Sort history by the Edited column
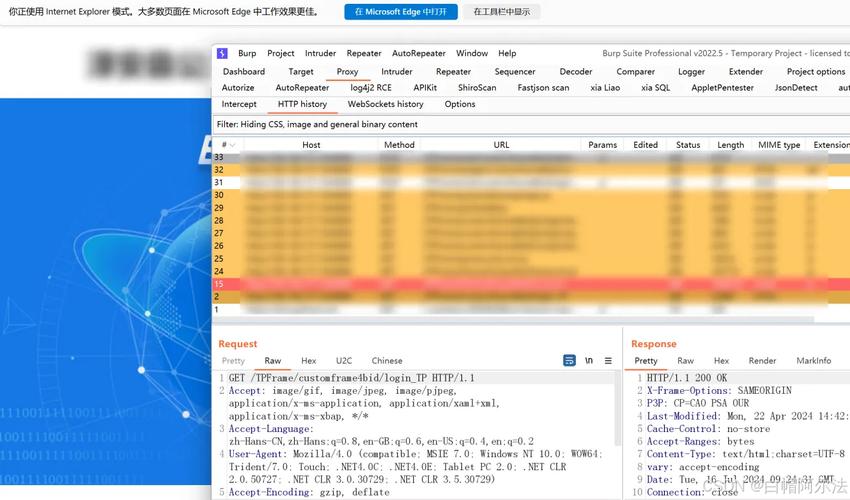 [645, 145]
